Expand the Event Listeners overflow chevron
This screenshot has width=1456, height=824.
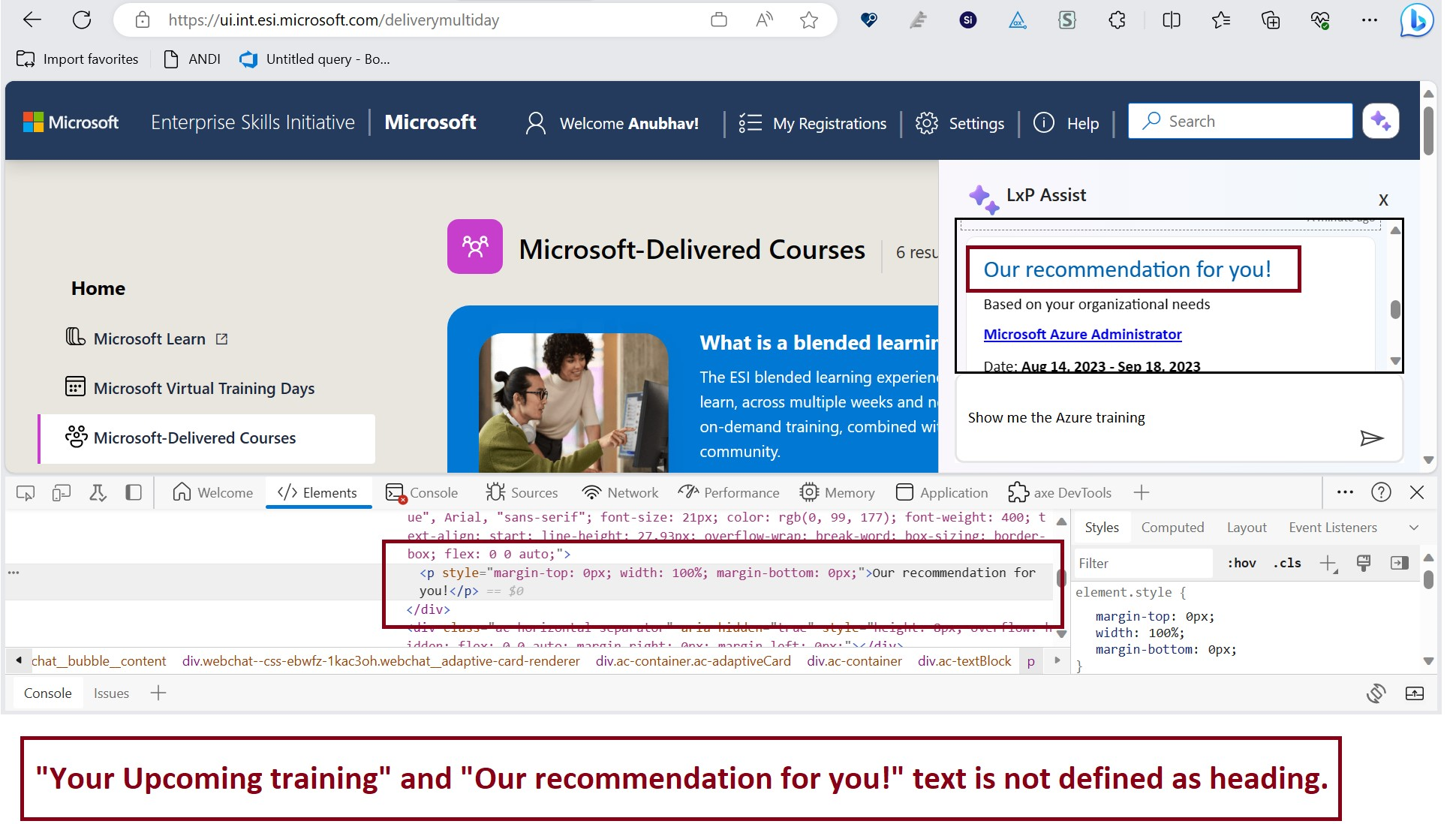point(1415,527)
